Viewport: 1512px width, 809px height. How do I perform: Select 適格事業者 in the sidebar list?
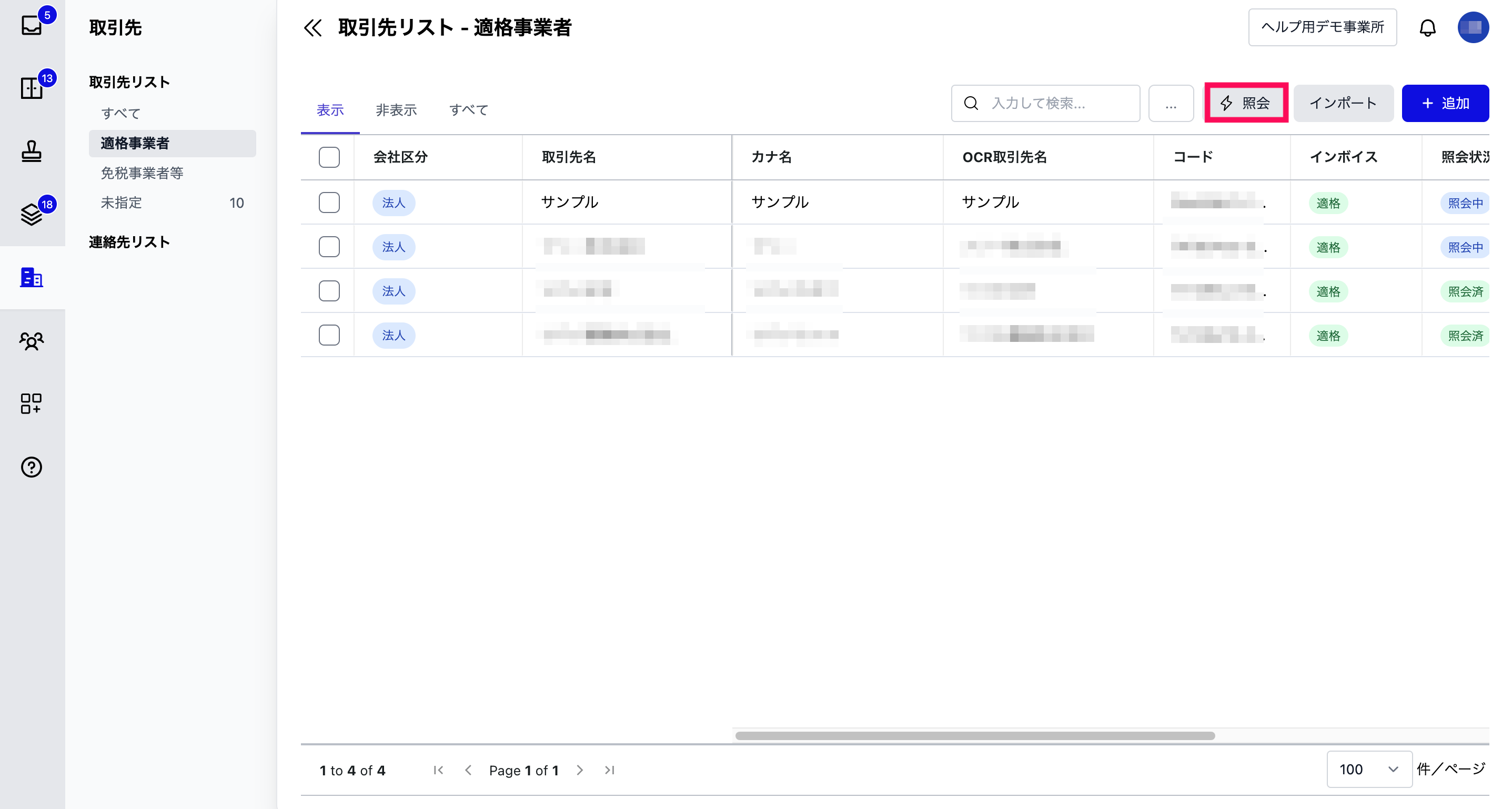tap(172, 143)
